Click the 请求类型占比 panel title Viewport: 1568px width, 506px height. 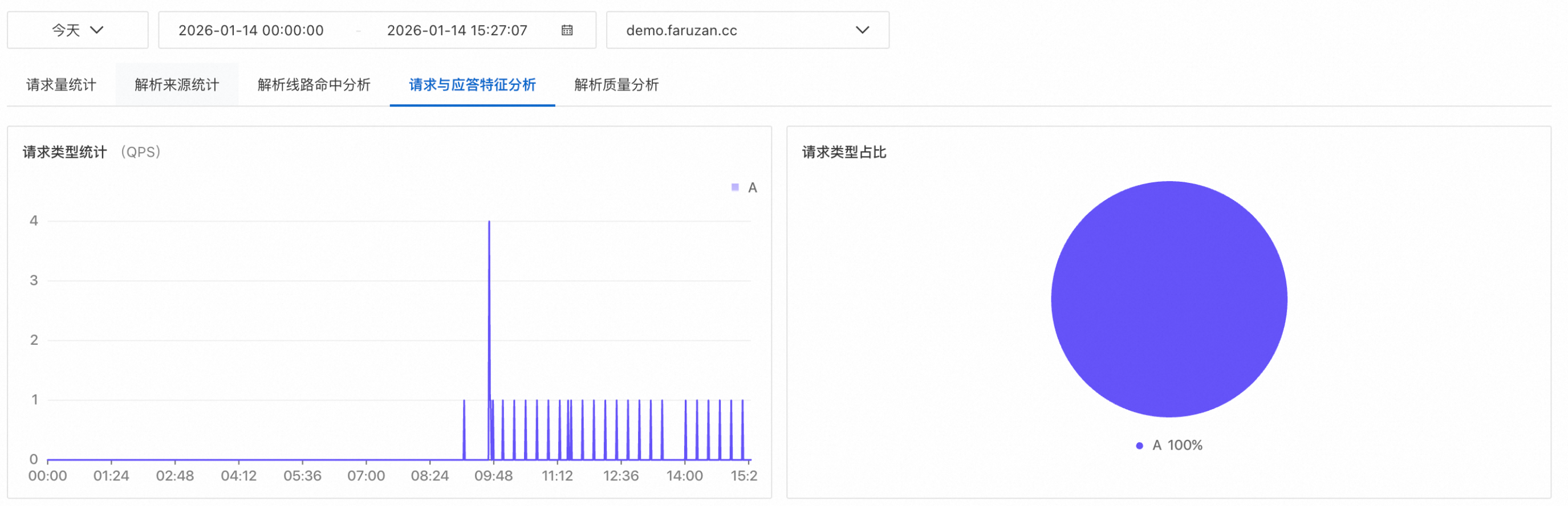844,152
